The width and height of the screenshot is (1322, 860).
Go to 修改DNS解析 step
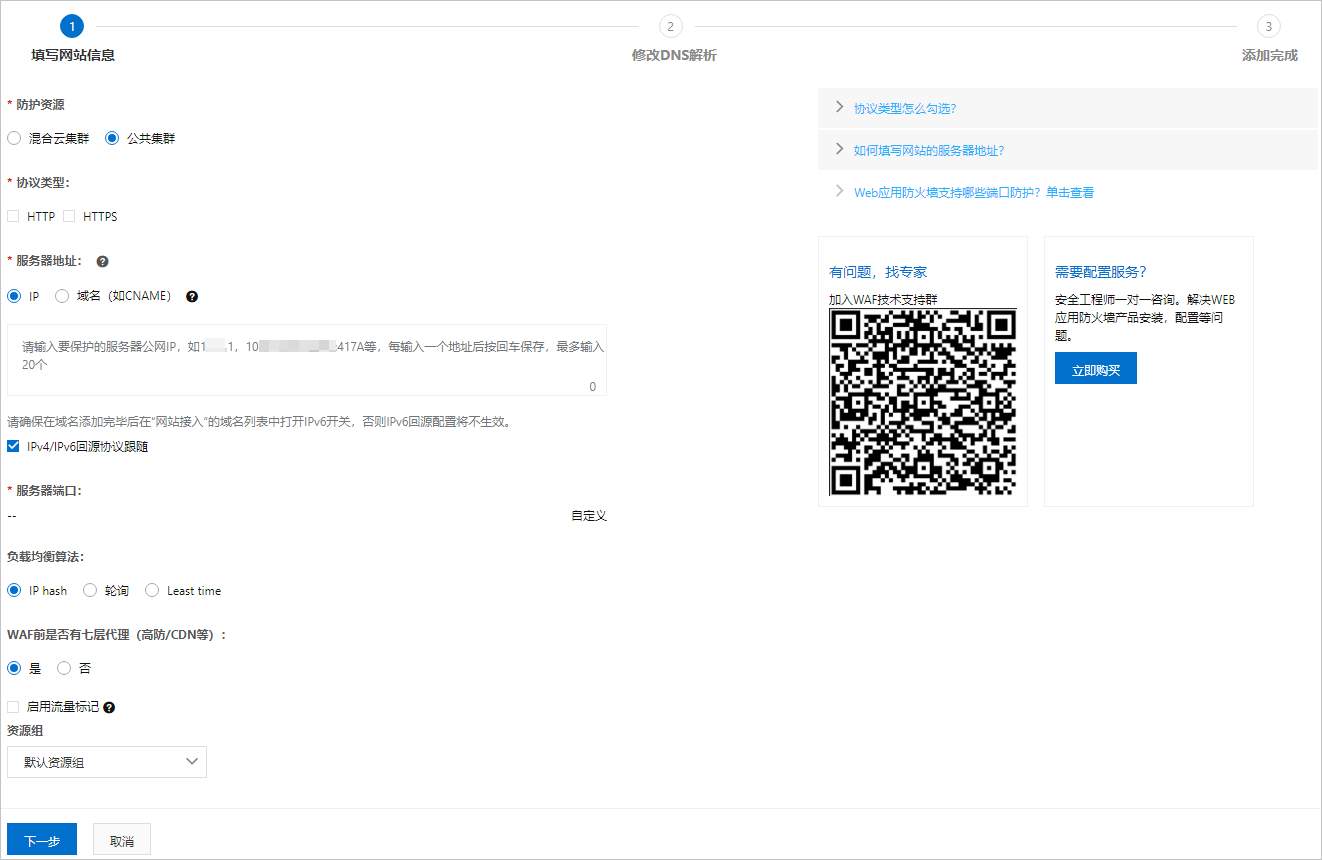pos(674,56)
